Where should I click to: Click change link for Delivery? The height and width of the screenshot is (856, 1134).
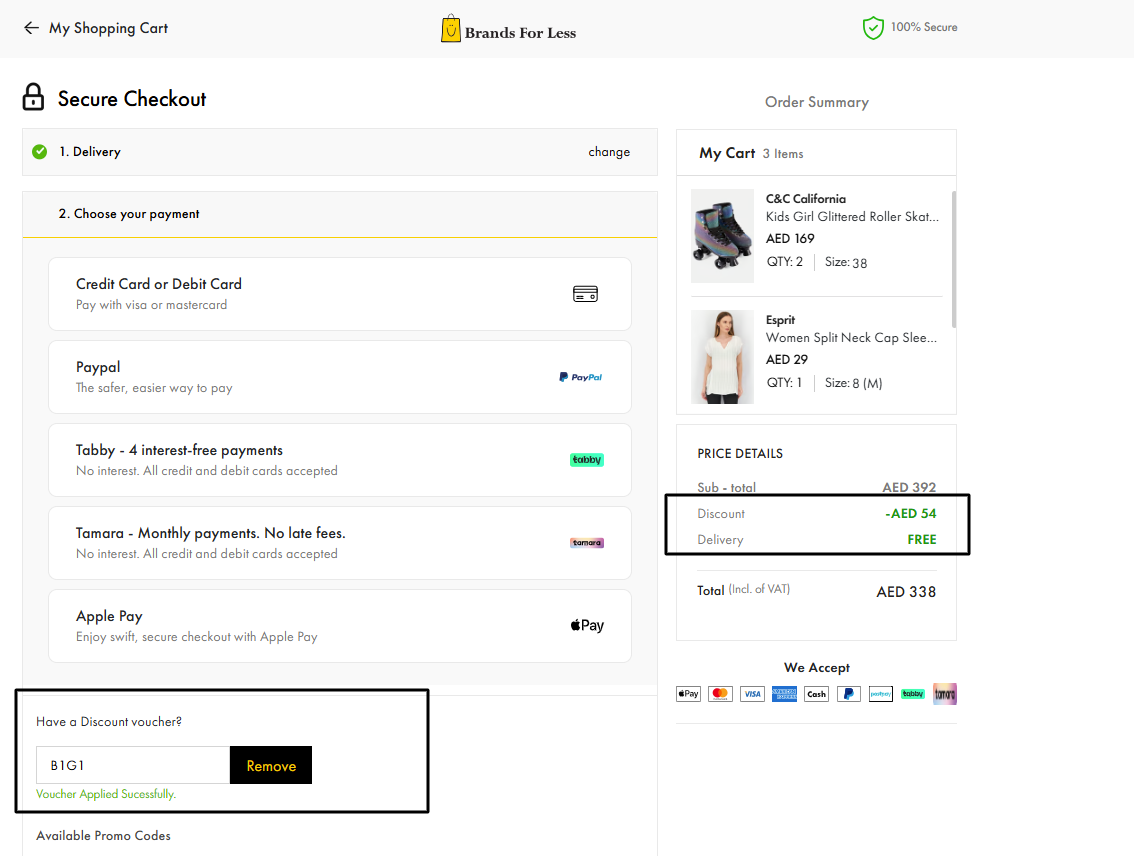click(x=608, y=152)
